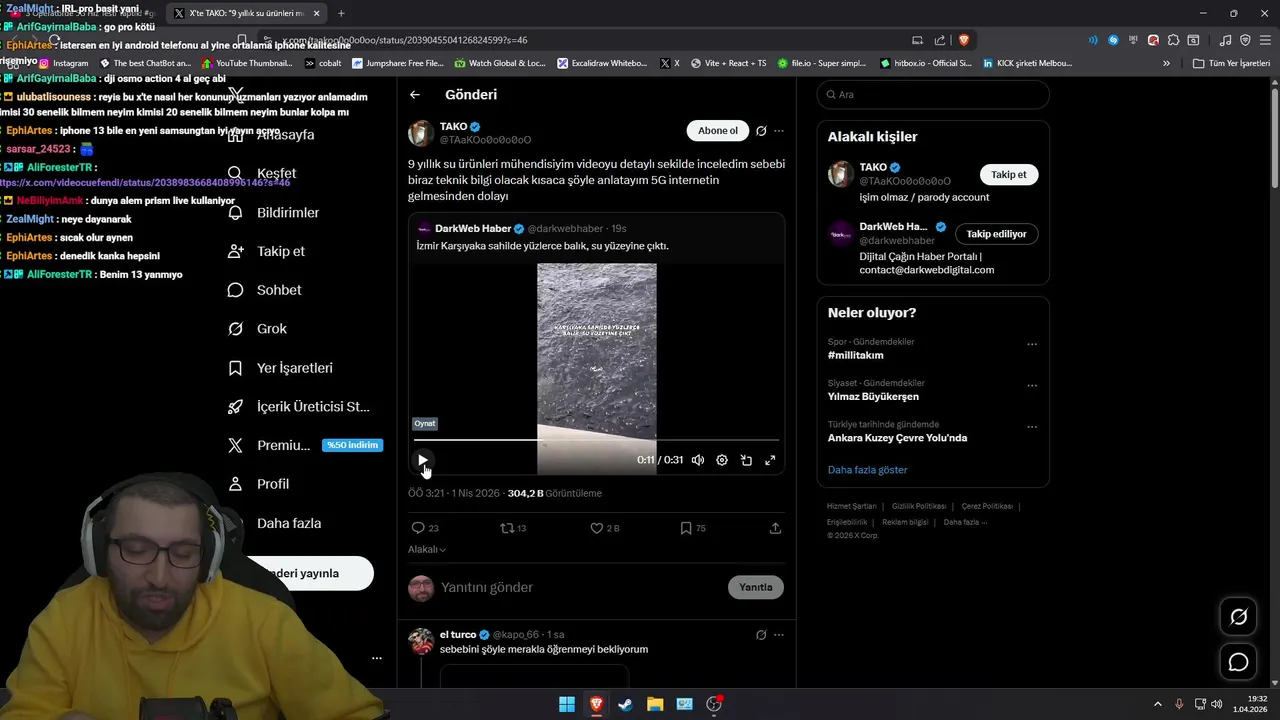
Task: Click the 304,2 B Görüntüleme view count
Action: pyautogui.click(x=554, y=493)
